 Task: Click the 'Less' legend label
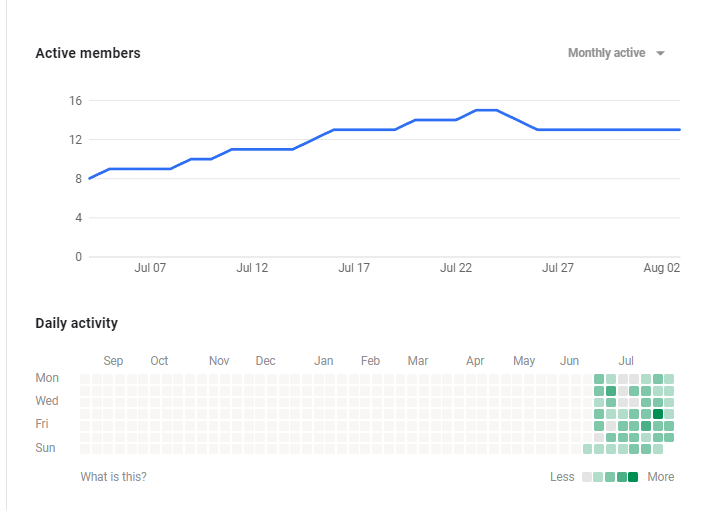[562, 477]
